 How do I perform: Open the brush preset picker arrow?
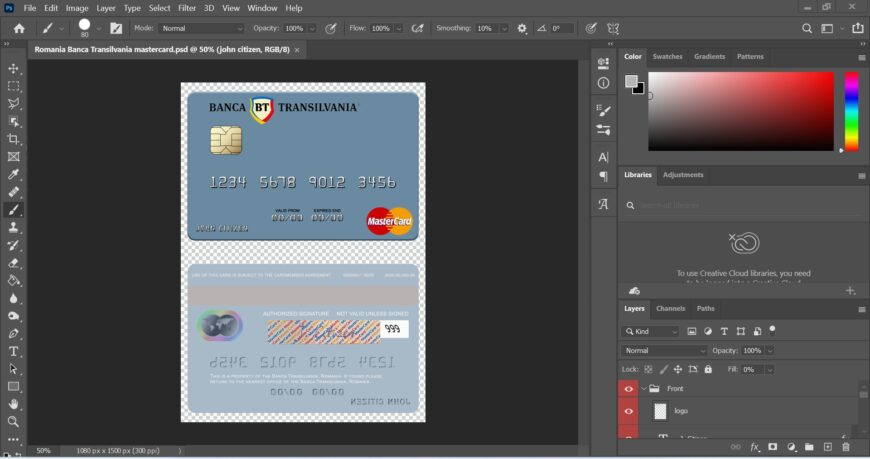(99, 28)
